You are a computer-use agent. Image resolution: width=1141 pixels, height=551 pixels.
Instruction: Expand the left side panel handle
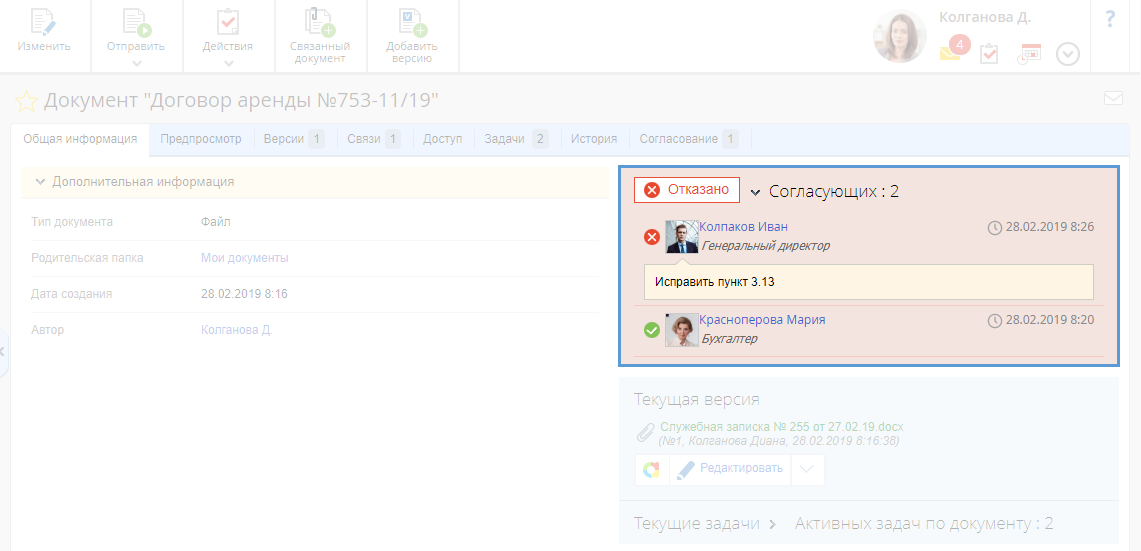[3, 352]
